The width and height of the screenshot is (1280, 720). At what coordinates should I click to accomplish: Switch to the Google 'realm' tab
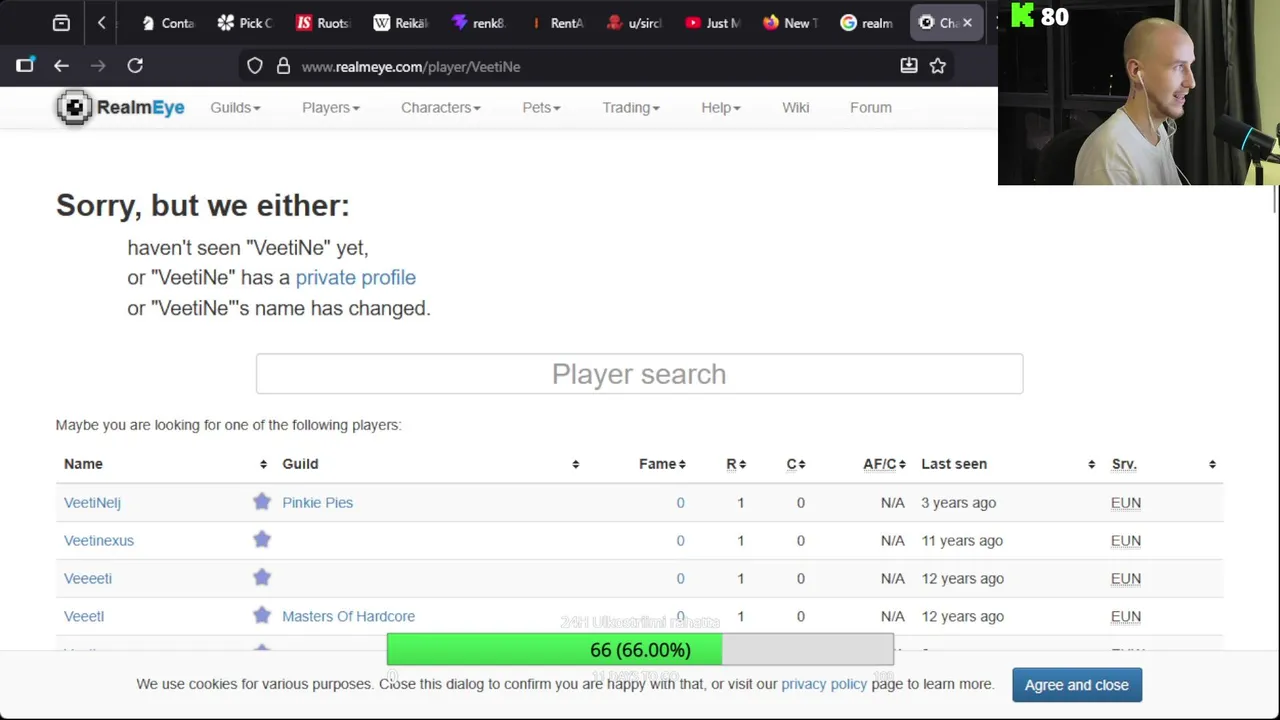pyautogui.click(x=867, y=23)
